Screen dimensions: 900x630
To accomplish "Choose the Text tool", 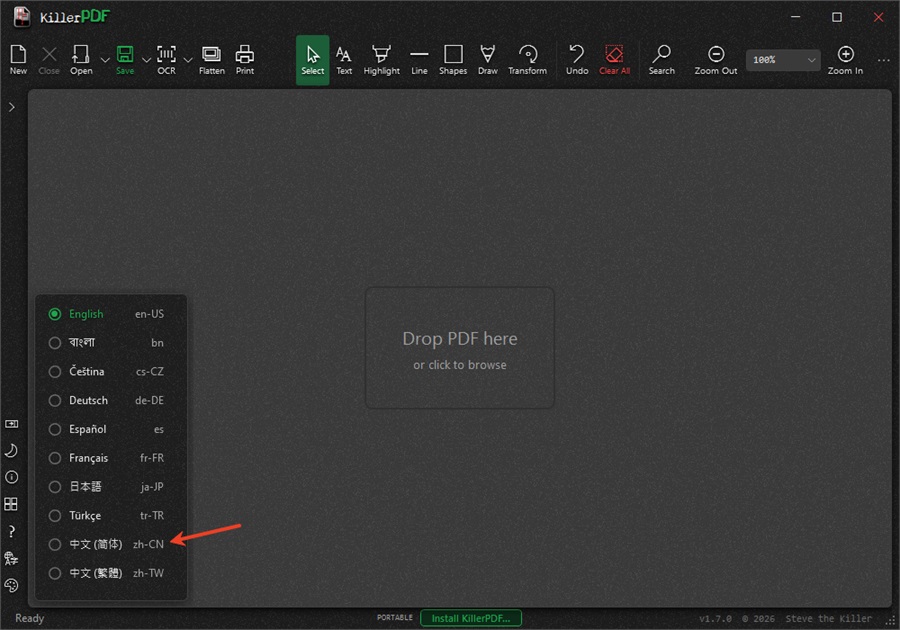I will pos(344,60).
